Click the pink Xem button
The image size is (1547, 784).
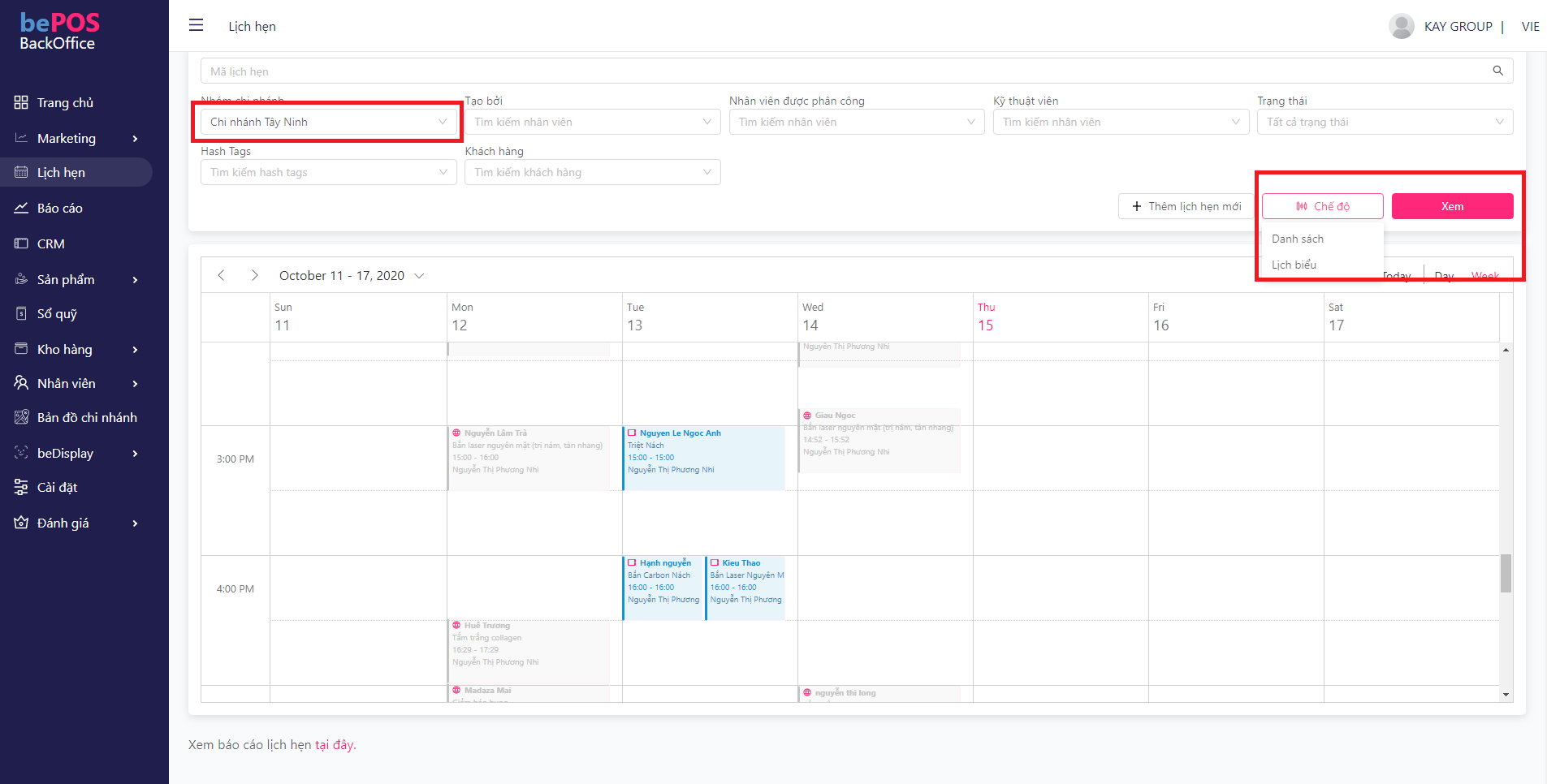pos(1452,206)
